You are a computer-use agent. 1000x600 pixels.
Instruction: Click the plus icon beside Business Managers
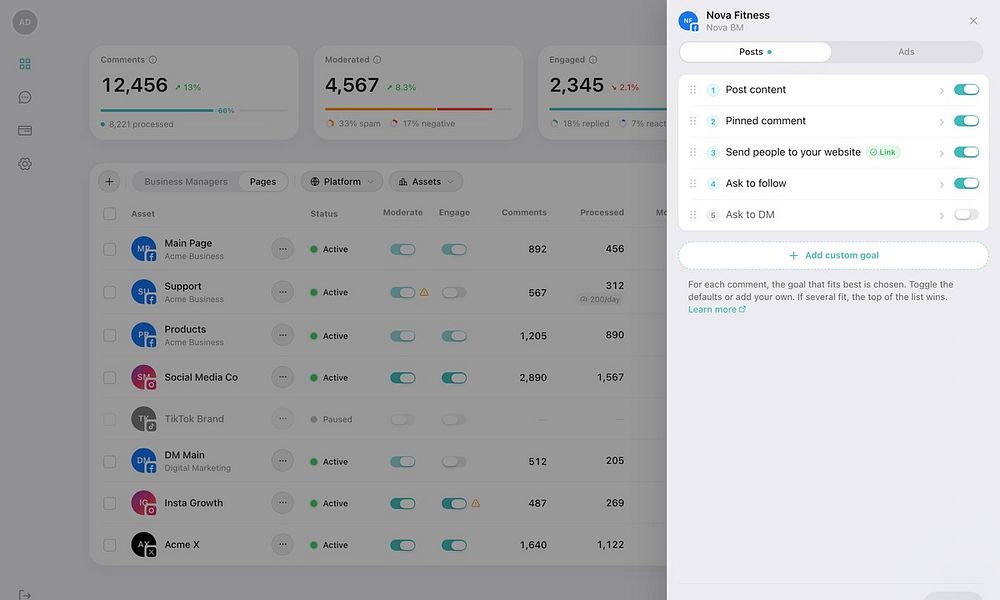click(109, 182)
